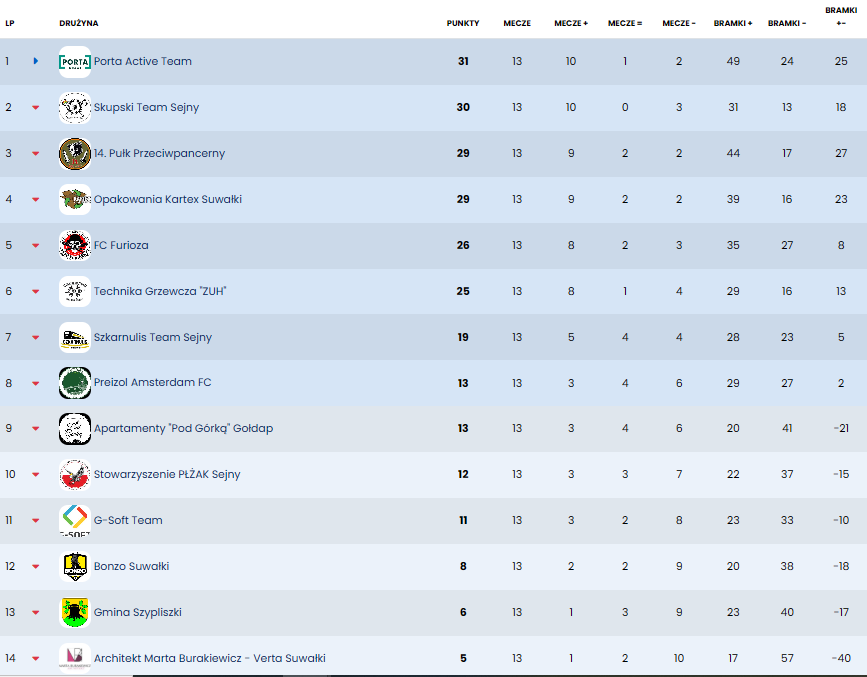Click the G-Soft Team logo

click(x=75, y=520)
